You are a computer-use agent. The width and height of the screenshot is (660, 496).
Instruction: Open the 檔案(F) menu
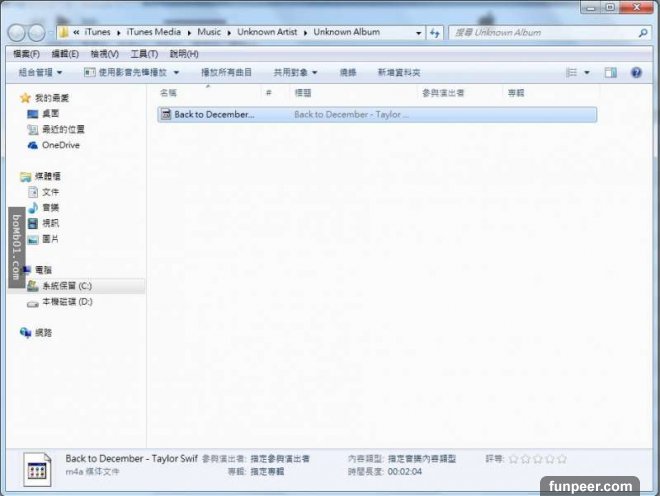(x=26, y=54)
